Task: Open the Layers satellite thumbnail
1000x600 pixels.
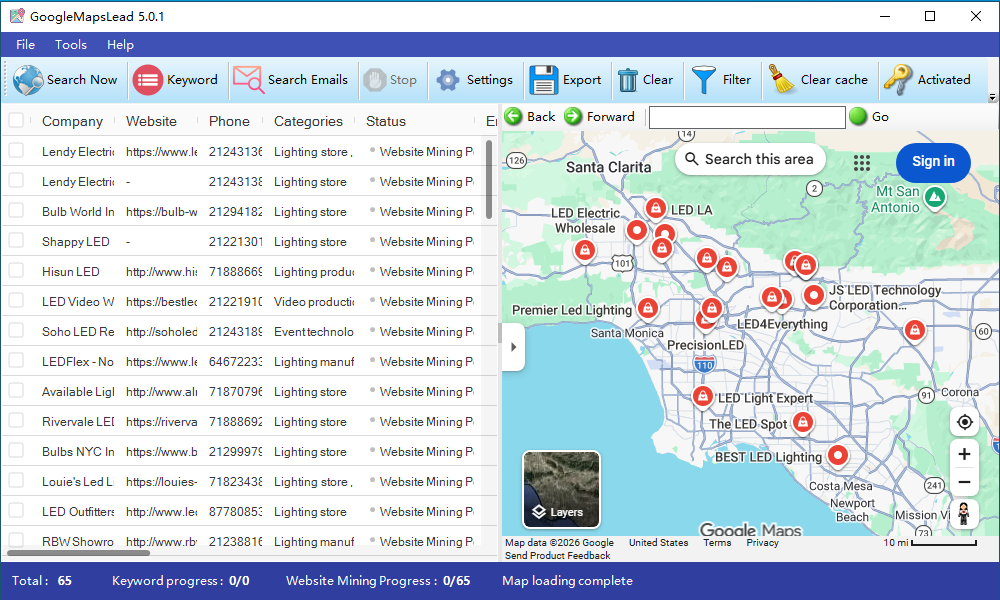Action: (x=561, y=490)
